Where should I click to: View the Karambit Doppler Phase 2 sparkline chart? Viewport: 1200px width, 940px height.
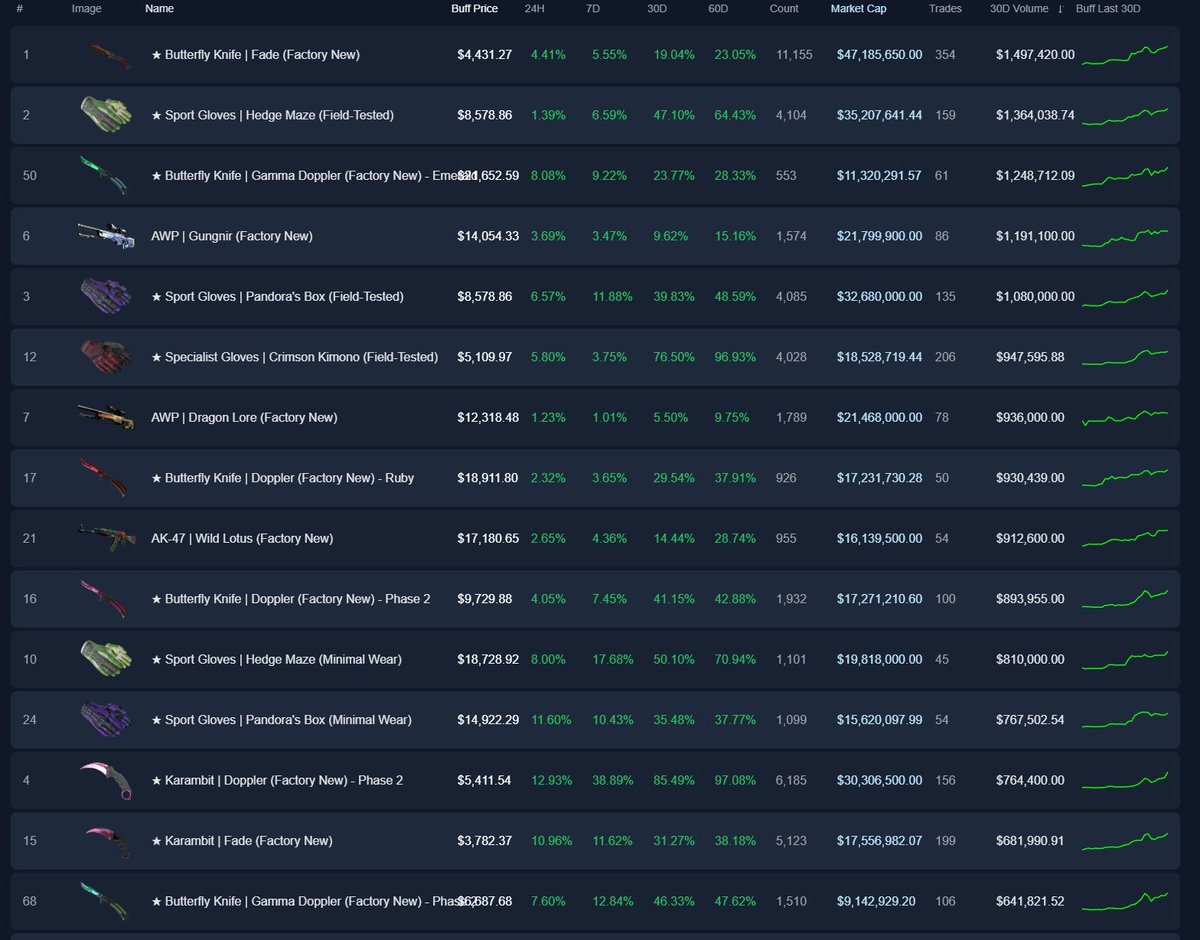pyautogui.click(x=1125, y=780)
